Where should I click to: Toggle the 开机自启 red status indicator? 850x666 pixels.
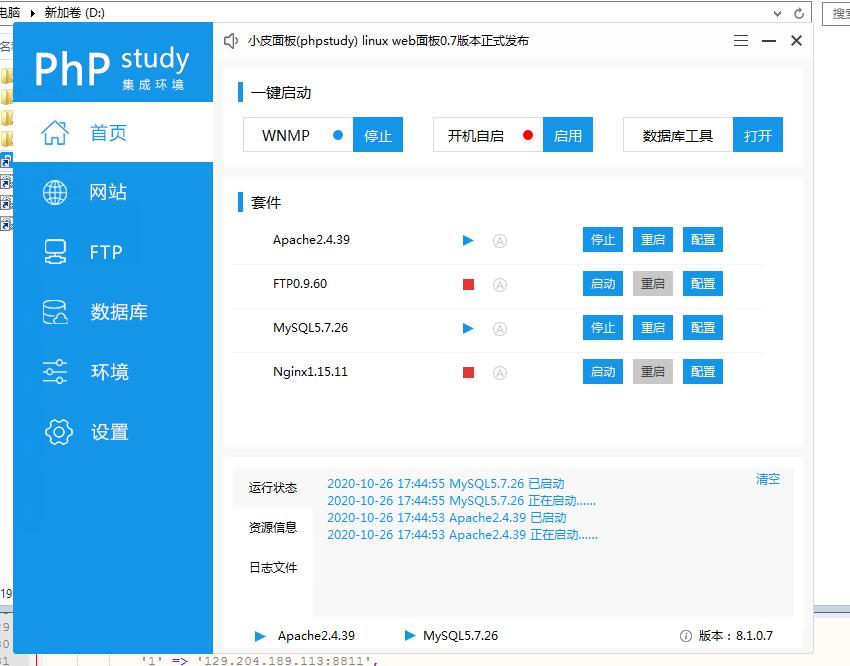pyautogui.click(x=528, y=135)
